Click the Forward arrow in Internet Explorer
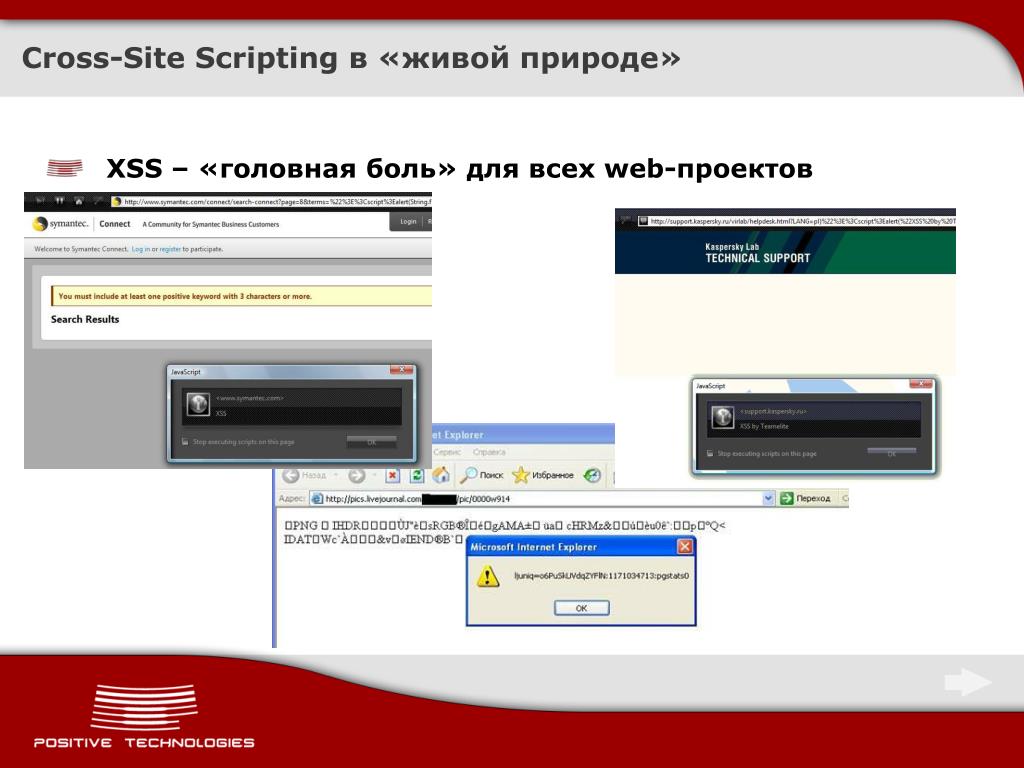 pos(357,475)
